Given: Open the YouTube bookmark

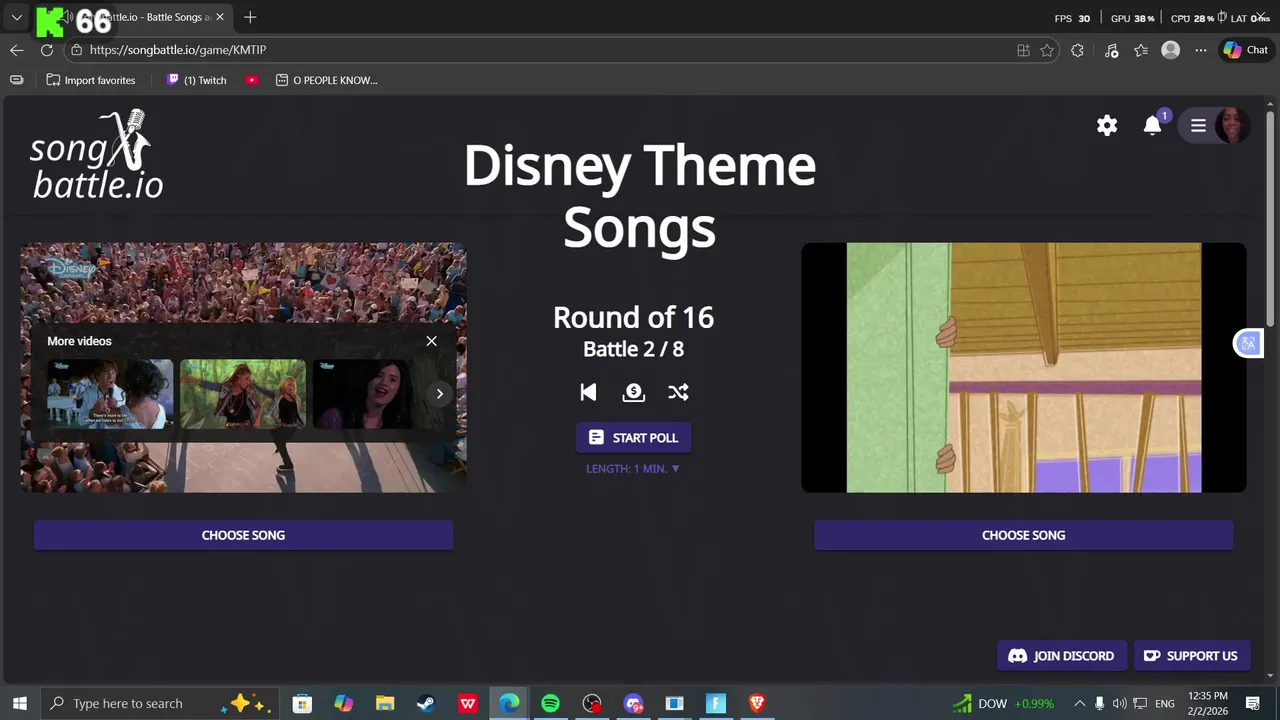Looking at the screenshot, I should tap(252, 80).
